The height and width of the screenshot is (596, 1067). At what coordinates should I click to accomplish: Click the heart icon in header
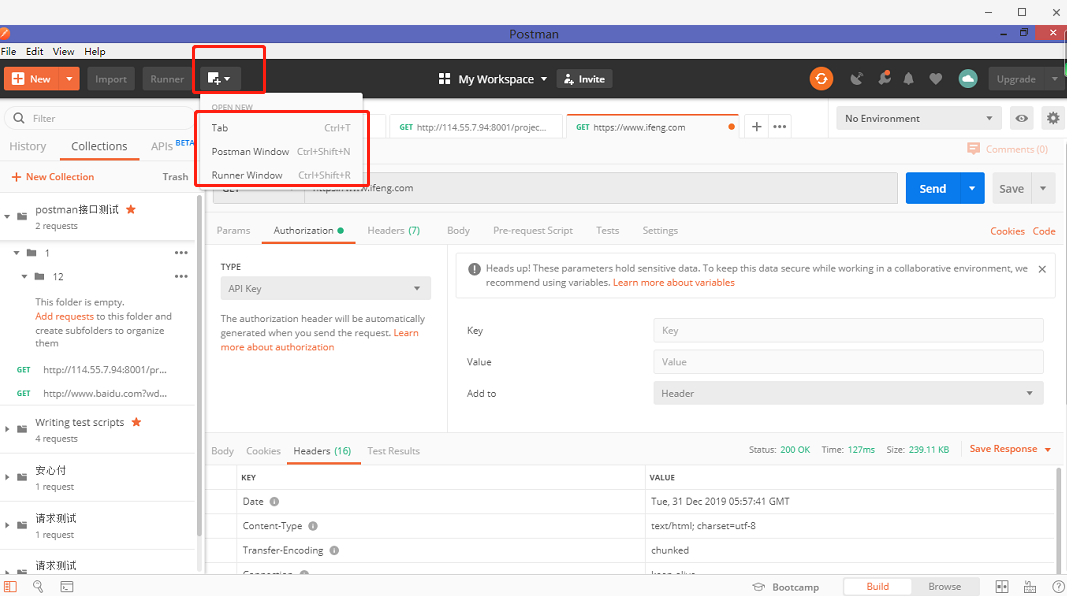[x=936, y=79]
